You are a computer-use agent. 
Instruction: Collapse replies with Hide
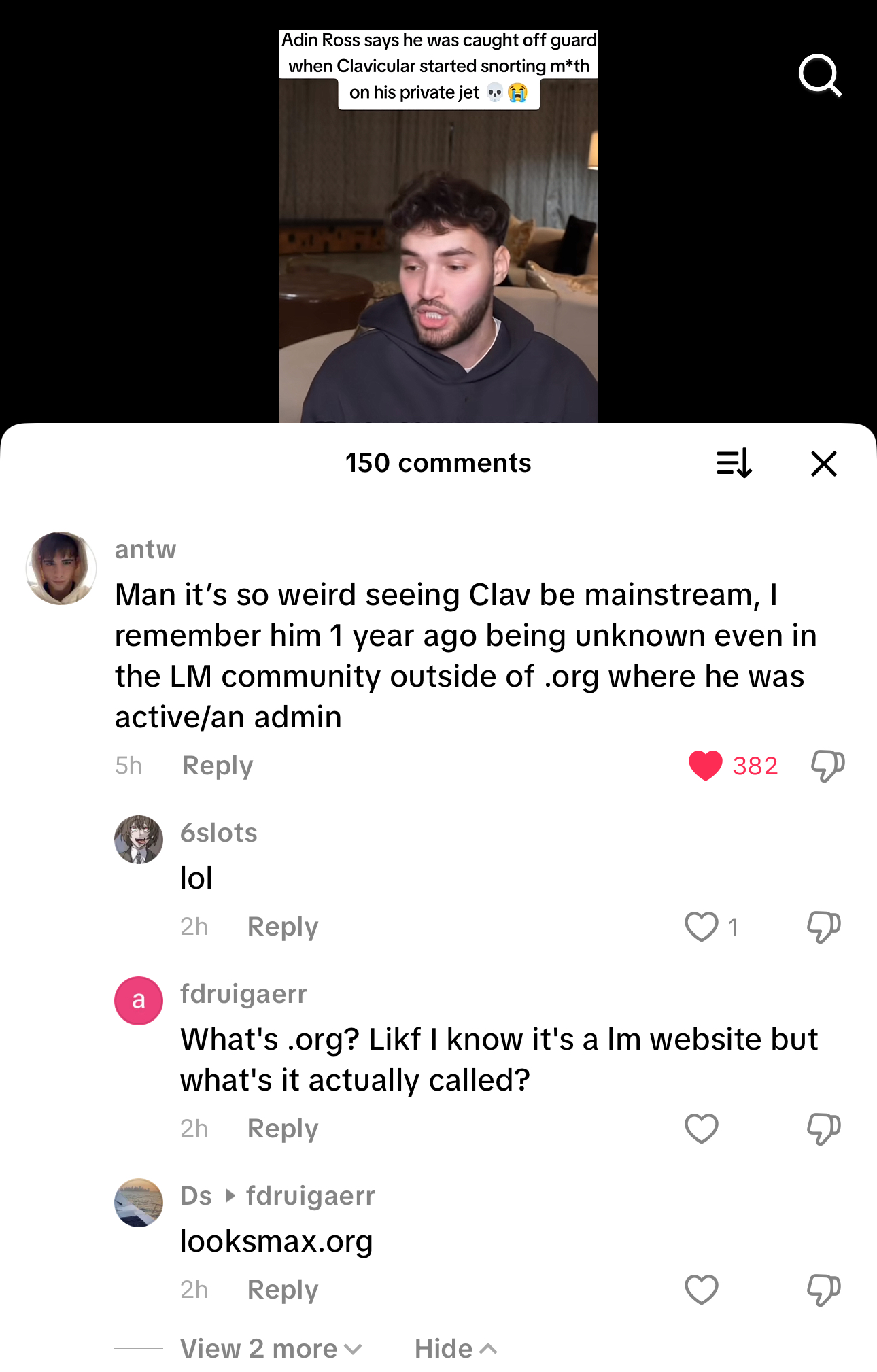[455, 1348]
